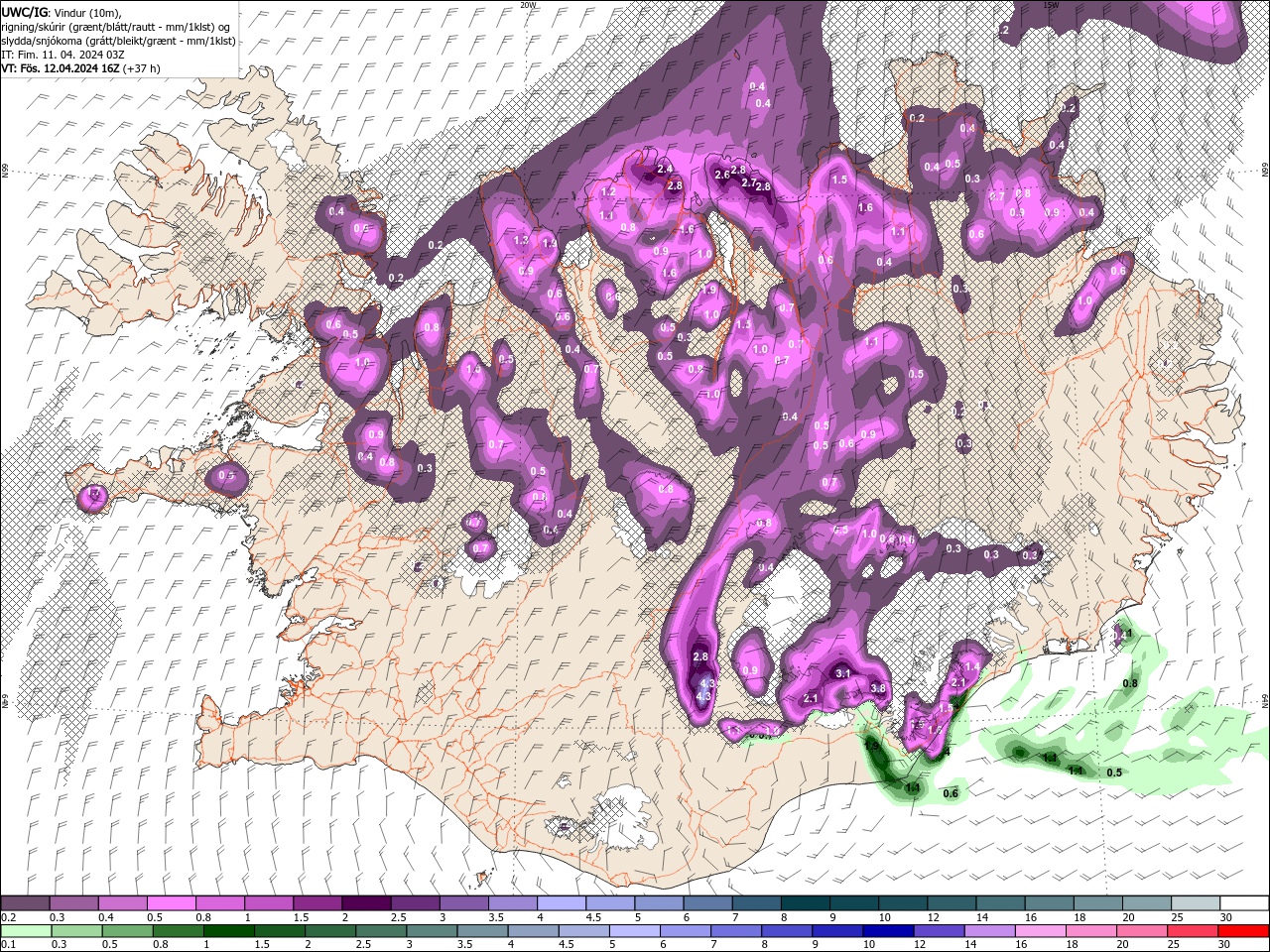Click the 3.8 snowfall value on the map
The height and width of the screenshot is (952, 1270).
878,688
